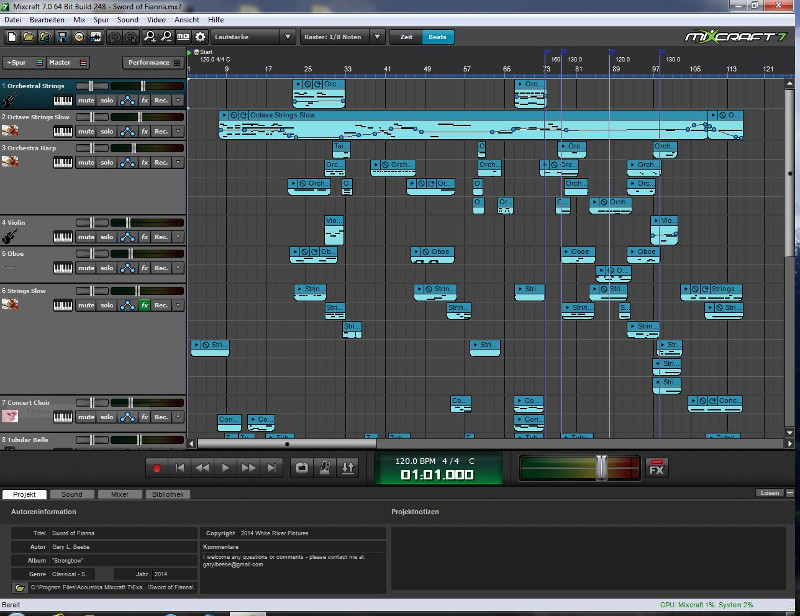Image resolution: width=800 pixels, height=616 pixels.
Task: Click the instrument image of Orchestra Harp track
Action: 10,161
